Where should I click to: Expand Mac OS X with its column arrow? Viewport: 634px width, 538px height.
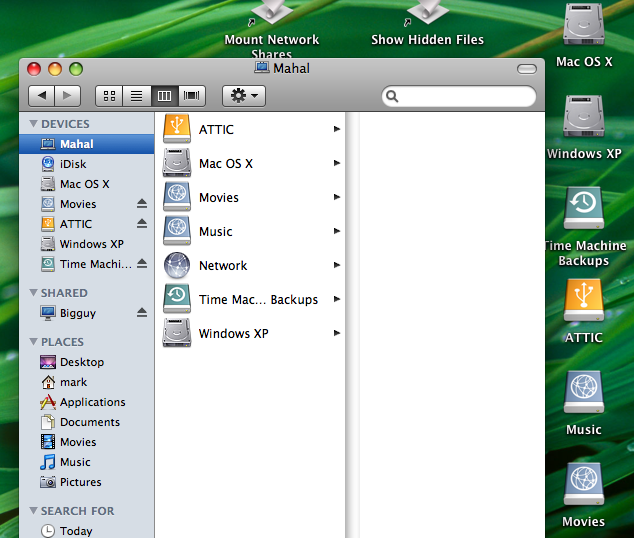(336, 163)
